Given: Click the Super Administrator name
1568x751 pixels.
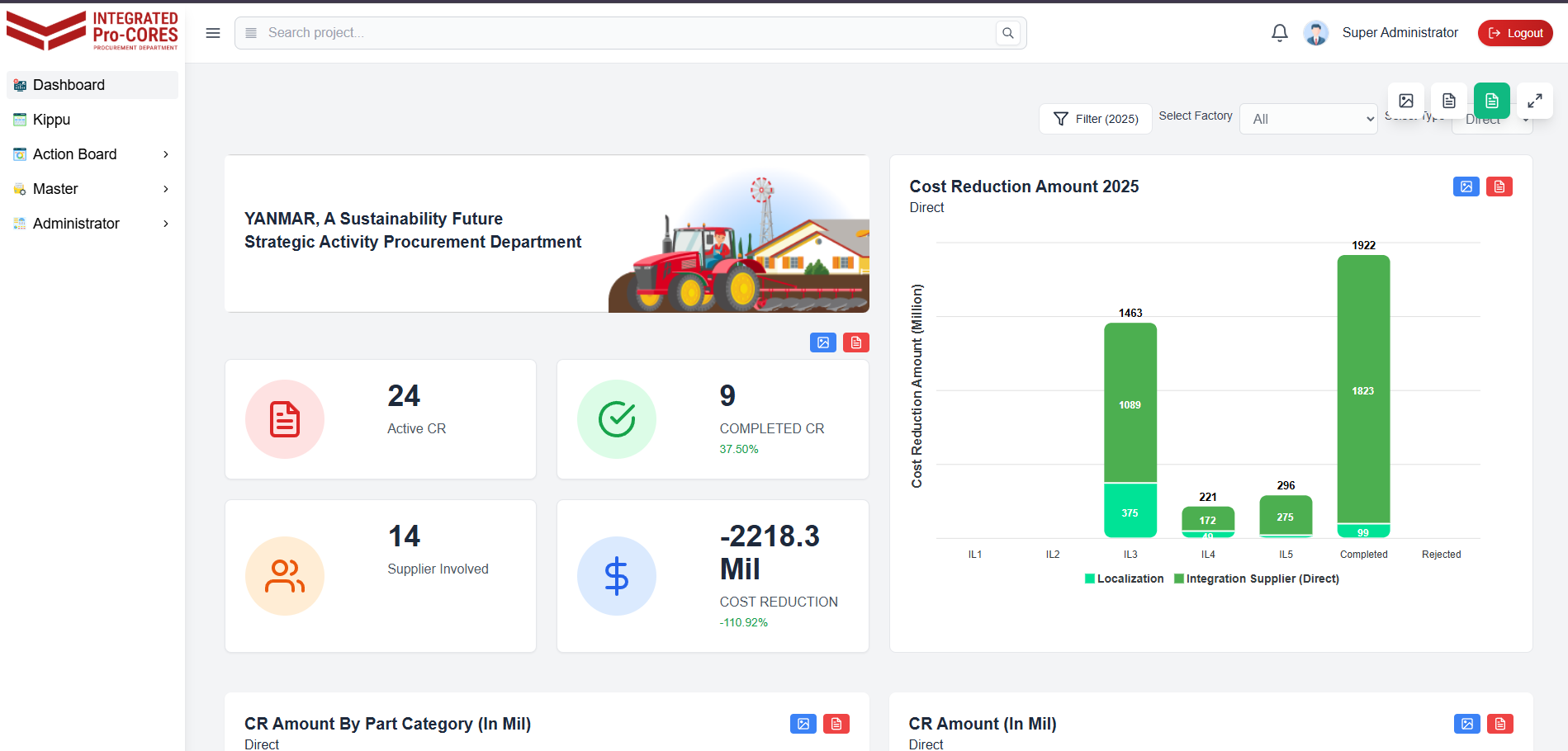Looking at the screenshot, I should point(1400,33).
